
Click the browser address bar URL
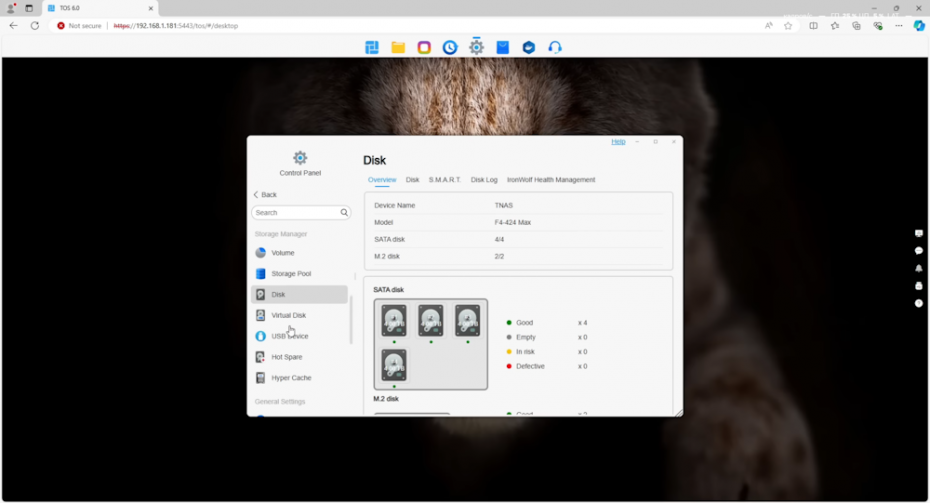(x=176, y=26)
